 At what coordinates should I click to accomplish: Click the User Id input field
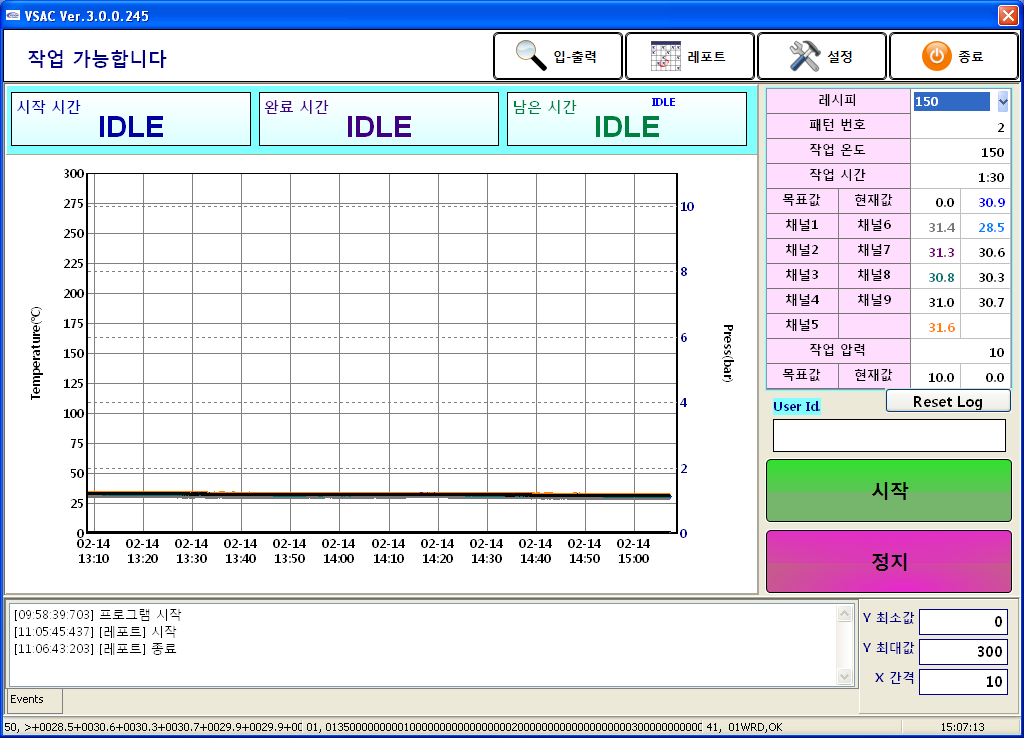coord(888,435)
